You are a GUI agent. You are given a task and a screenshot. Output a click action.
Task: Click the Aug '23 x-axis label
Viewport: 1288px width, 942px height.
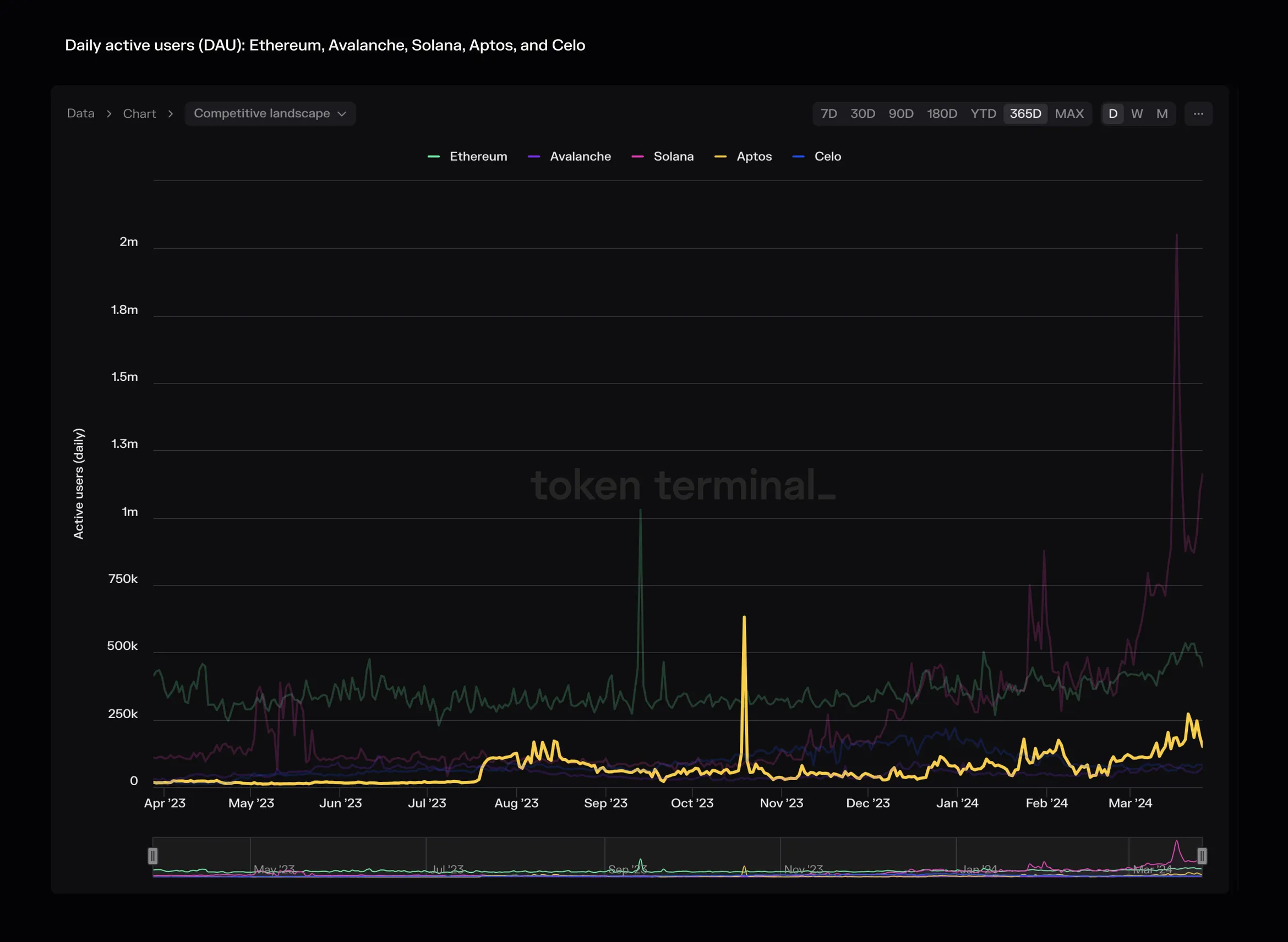pyautogui.click(x=516, y=803)
